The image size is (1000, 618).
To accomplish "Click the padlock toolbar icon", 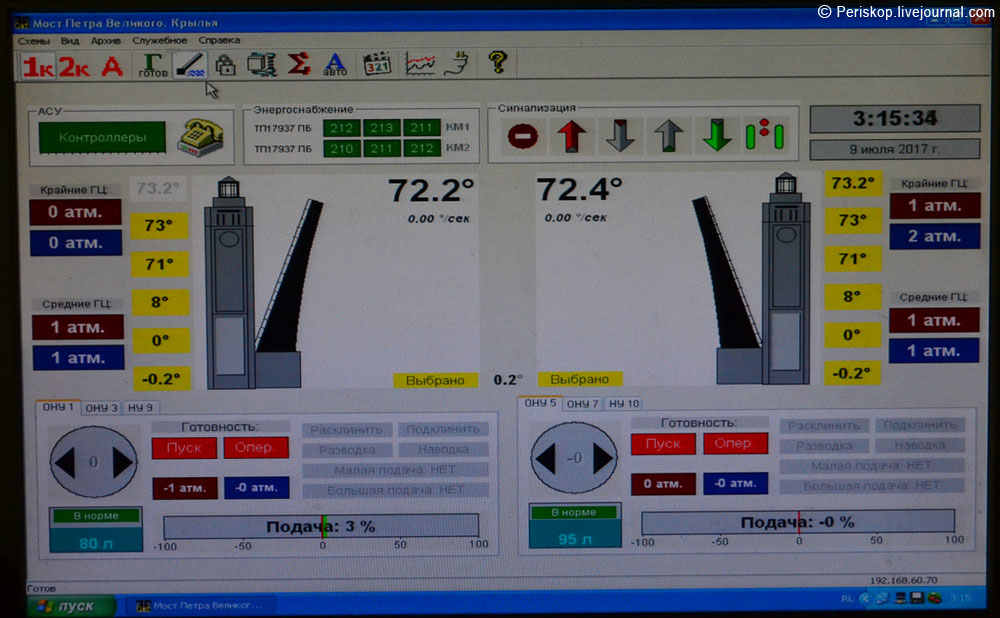I will [x=226, y=65].
